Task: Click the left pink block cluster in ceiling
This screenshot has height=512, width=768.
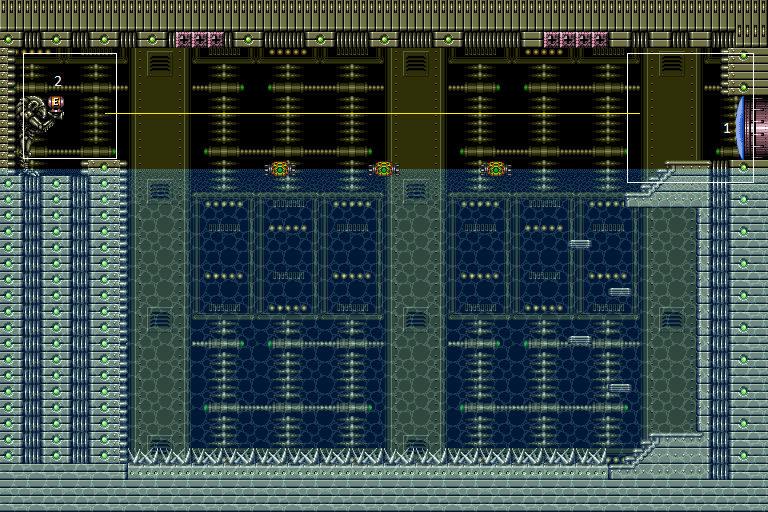Action: click(199, 40)
